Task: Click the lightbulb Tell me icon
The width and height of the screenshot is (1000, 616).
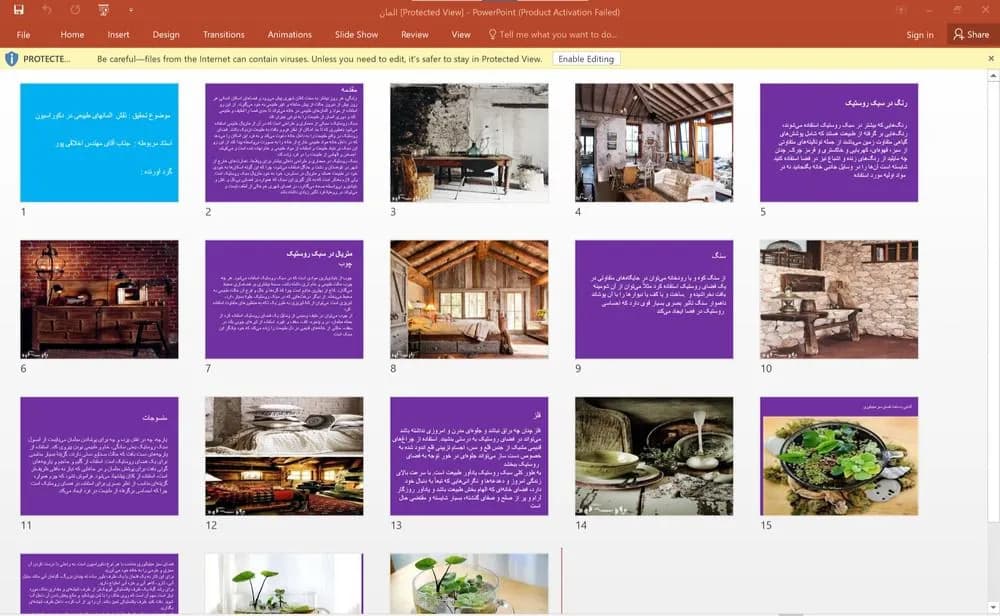Action: tap(492, 34)
